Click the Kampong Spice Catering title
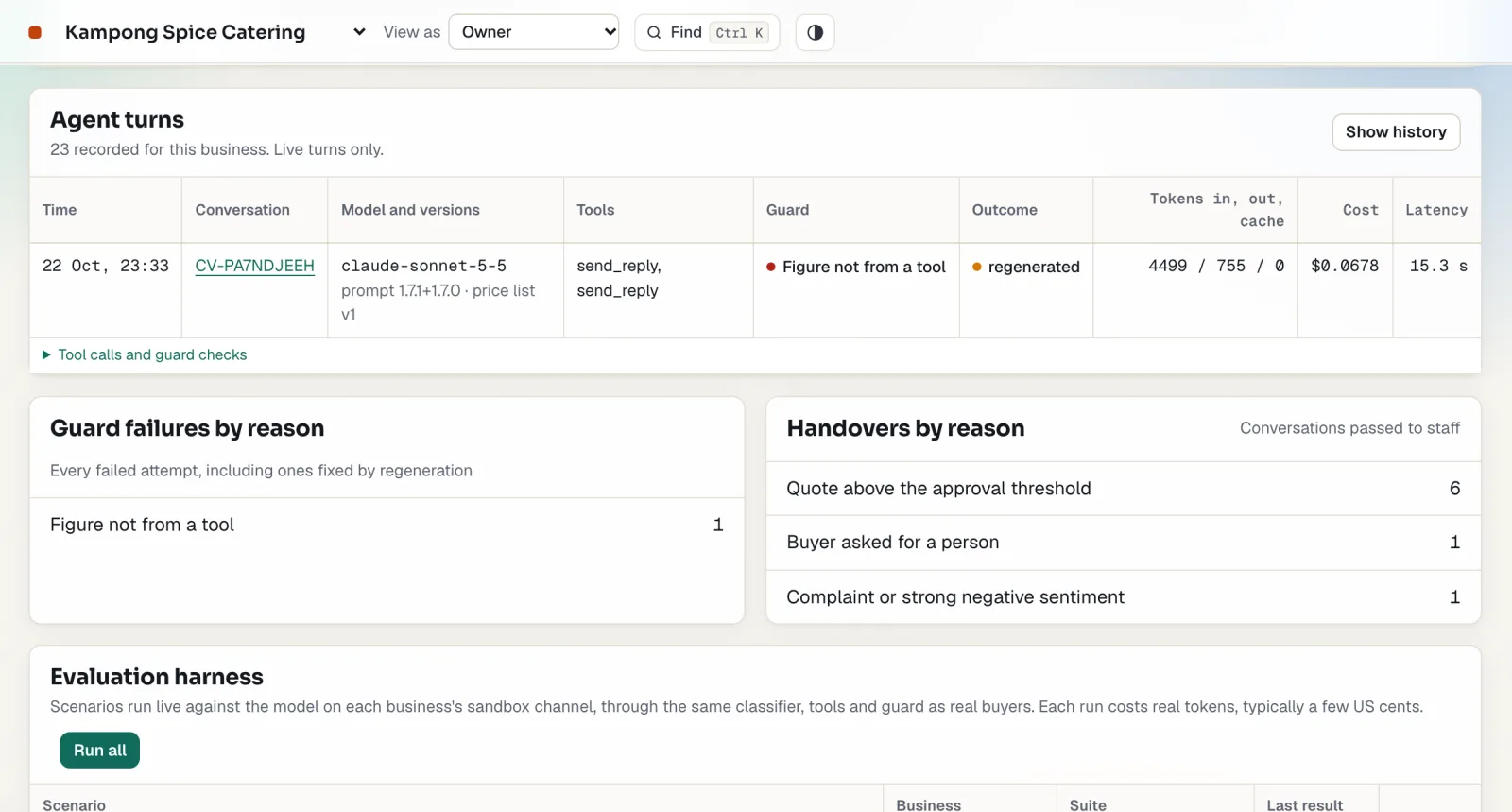The height and width of the screenshot is (812, 1512). click(185, 32)
